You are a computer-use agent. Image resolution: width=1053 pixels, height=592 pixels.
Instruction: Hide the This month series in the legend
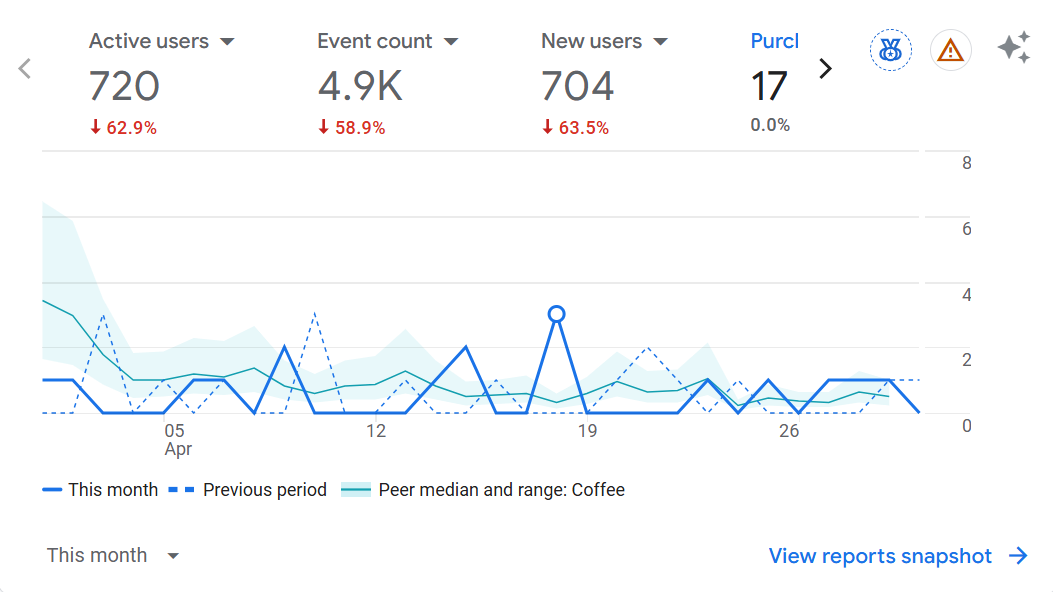click(102, 489)
